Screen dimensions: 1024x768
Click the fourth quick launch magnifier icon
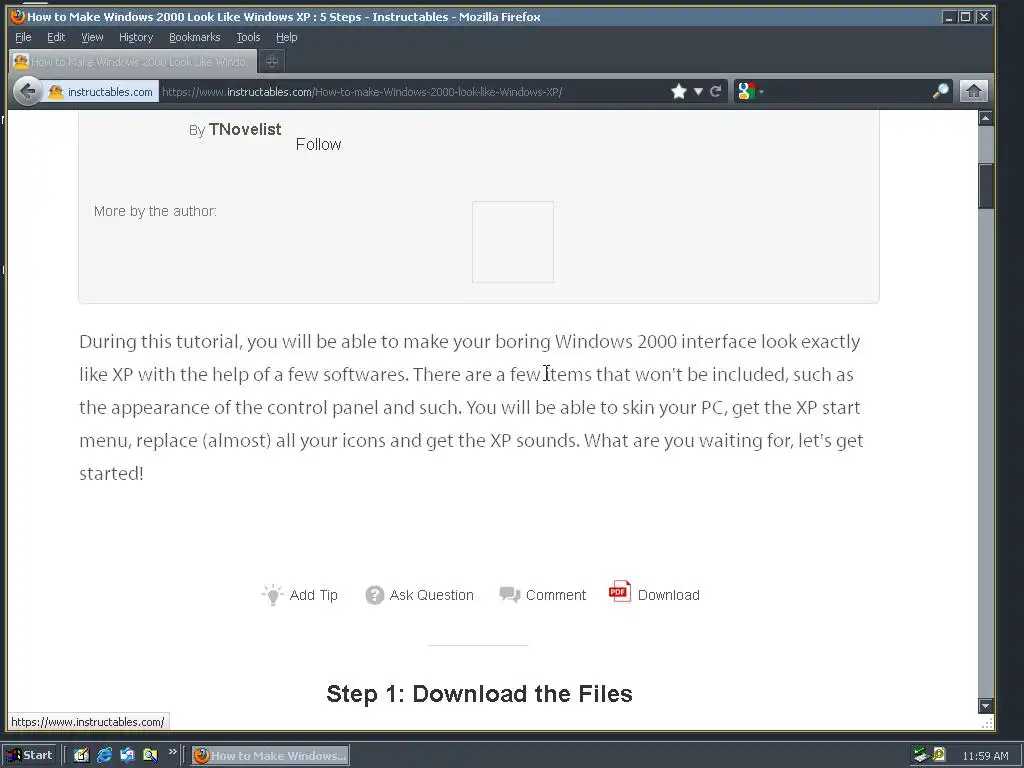150,755
